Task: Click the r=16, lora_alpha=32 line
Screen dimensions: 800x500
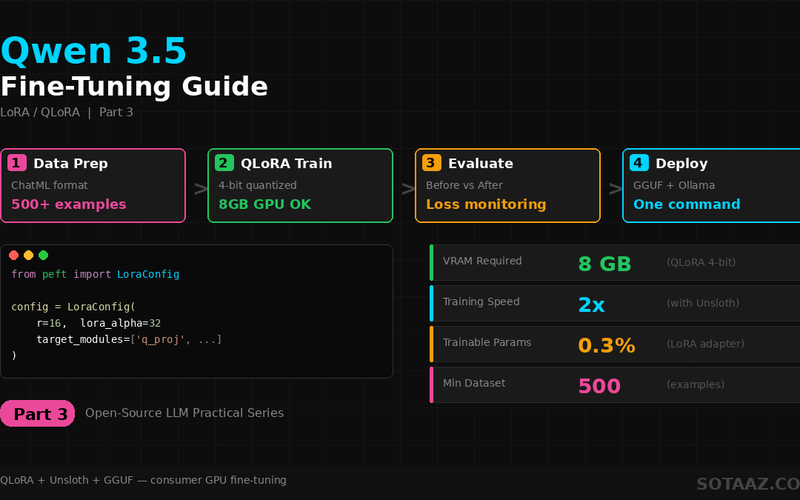Action: [x=98, y=323]
